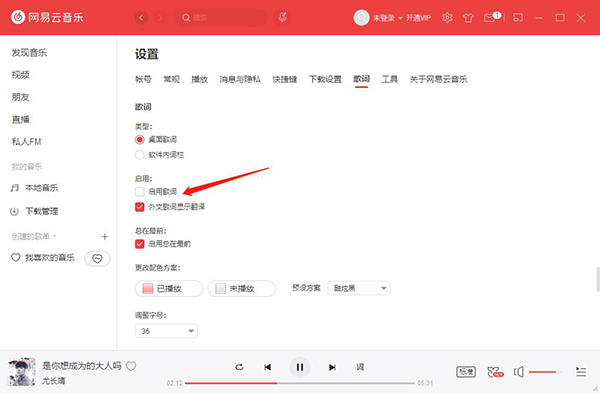This screenshot has height=393, width=600.
Task: Enable the 启用歌词 checkbox
Action: pyautogui.click(x=140, y=191)
